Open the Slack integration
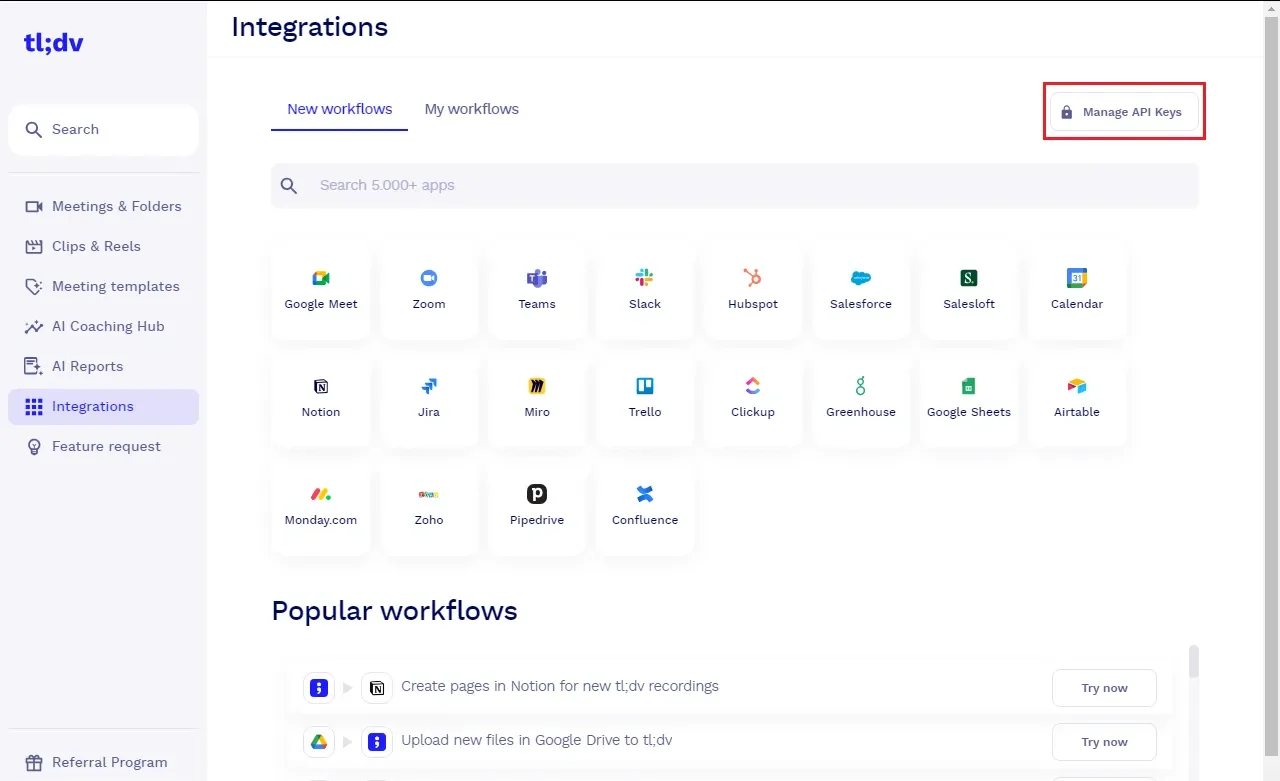This screenshot has height=781, width=1280. 645,290
